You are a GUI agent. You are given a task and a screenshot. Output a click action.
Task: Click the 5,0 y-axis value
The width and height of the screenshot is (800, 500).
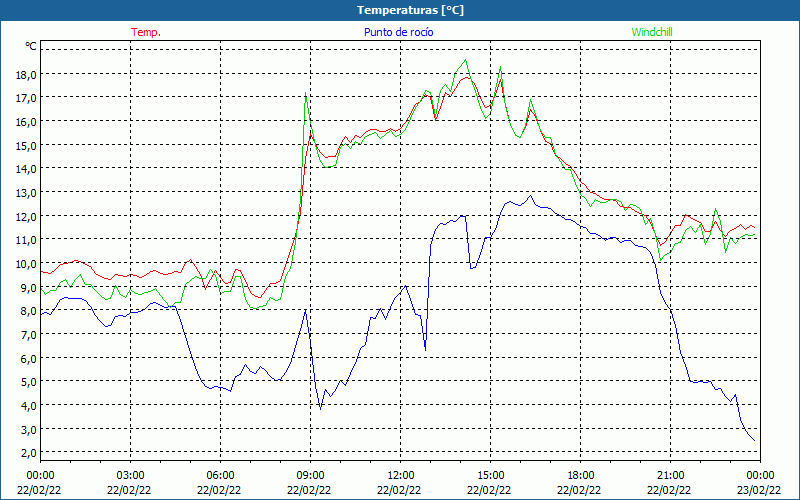pyautogui.click(x=29, y=382)
